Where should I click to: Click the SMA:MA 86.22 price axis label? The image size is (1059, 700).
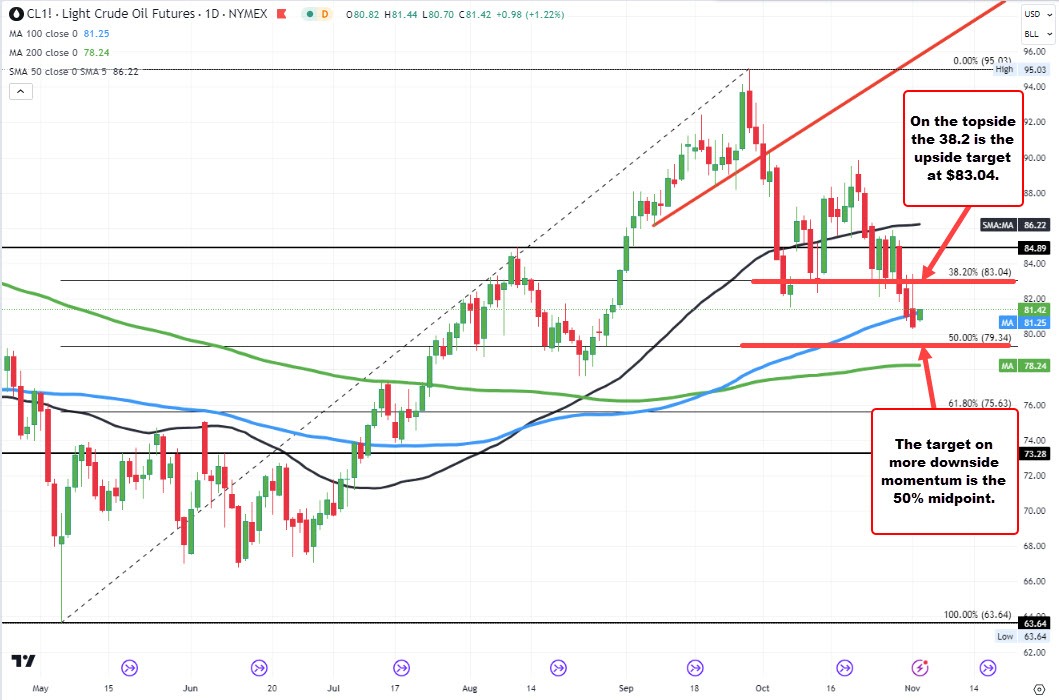pos(1015,225)
